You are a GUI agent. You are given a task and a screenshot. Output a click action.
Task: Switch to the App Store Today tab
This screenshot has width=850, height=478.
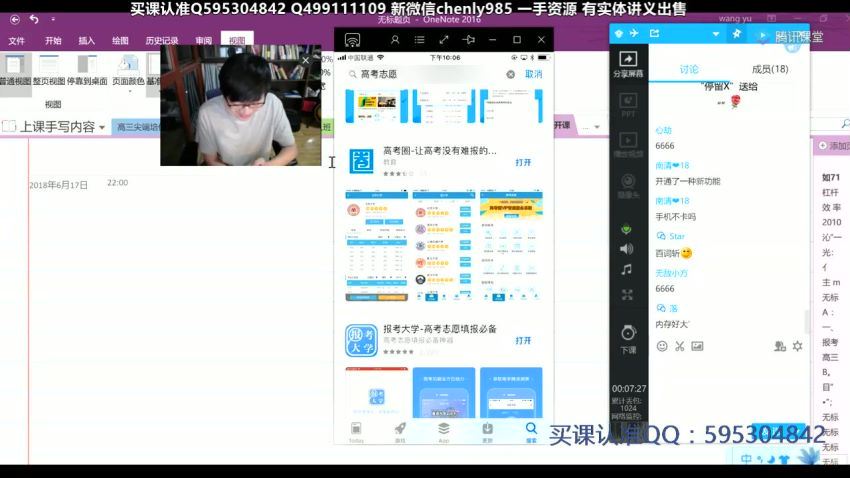(356, 432)
